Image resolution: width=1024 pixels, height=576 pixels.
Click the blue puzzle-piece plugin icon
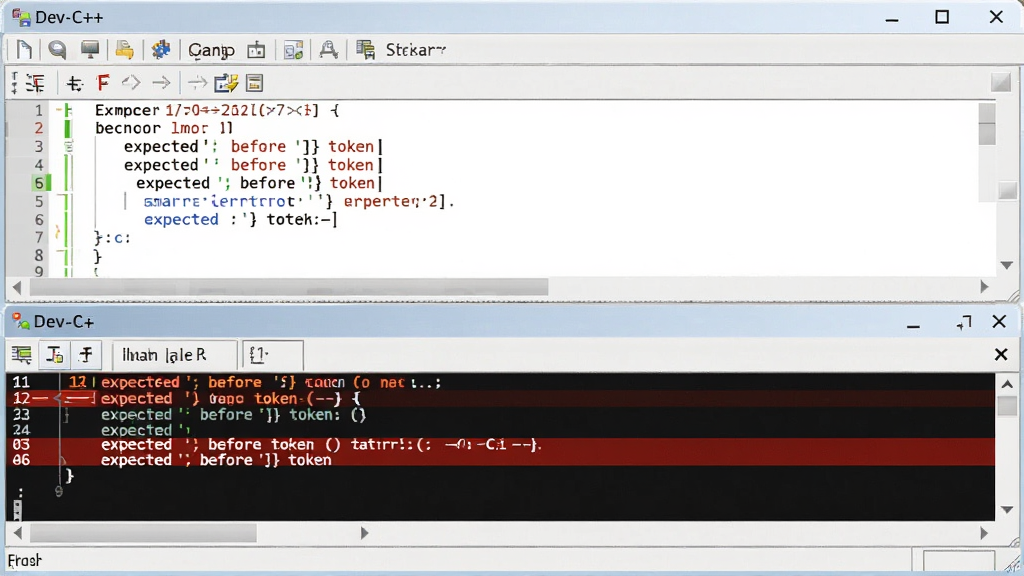point(161,50)
